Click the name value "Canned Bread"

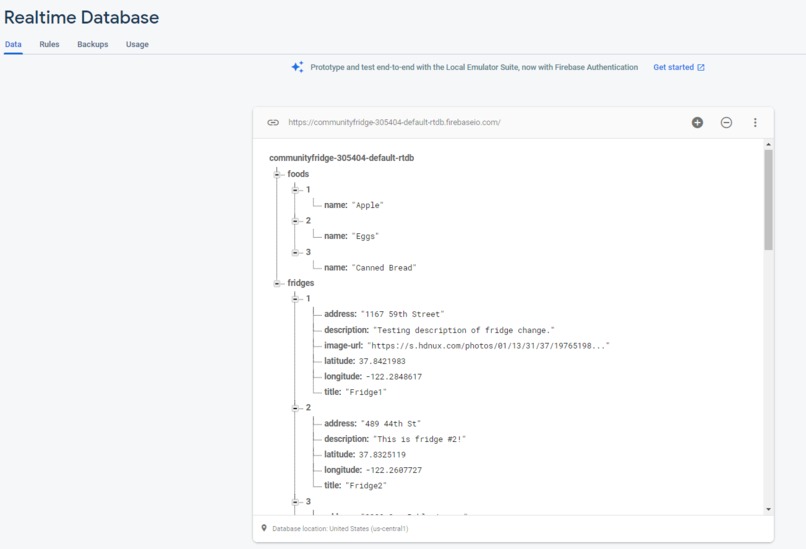(384, 268)
